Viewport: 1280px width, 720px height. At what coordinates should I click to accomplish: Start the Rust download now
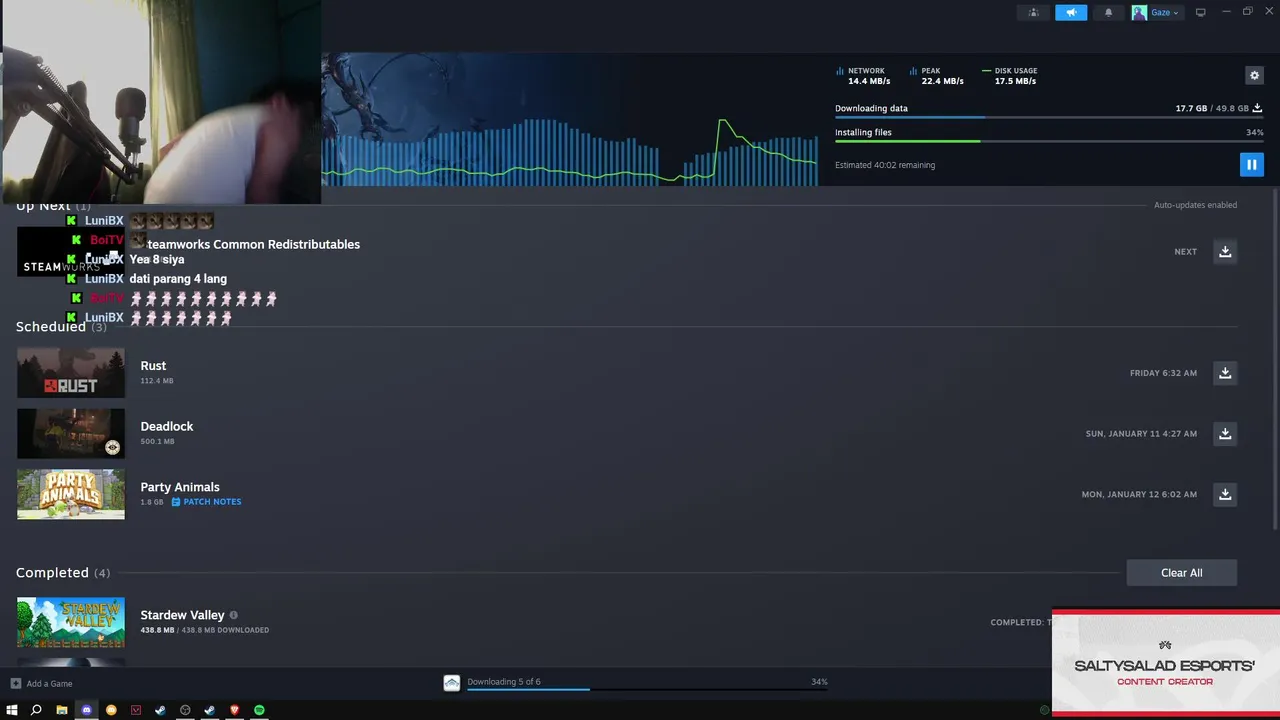pos(1225,373)
